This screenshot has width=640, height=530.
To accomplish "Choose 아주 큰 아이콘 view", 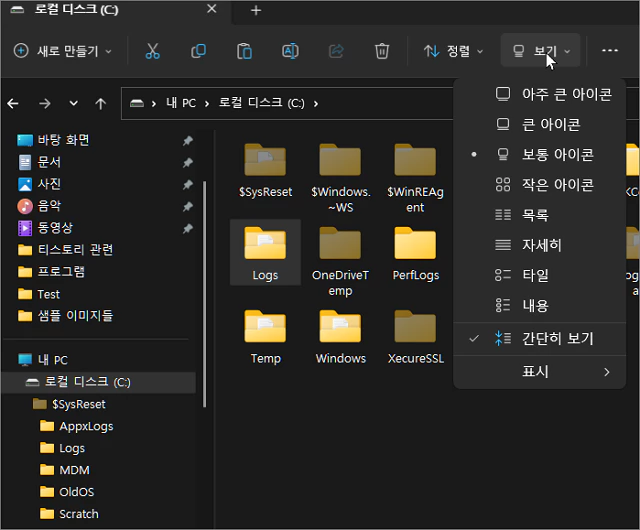I will (540, 94).
